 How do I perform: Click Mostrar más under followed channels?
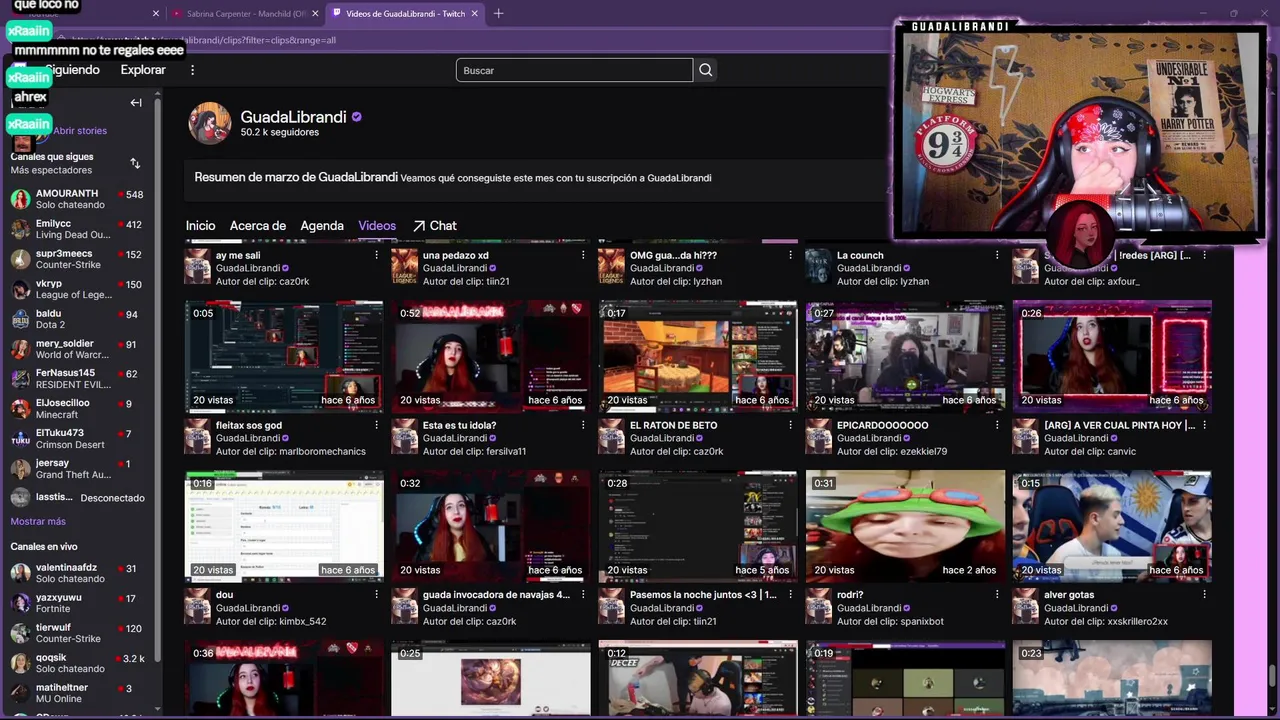pos(38,521)
